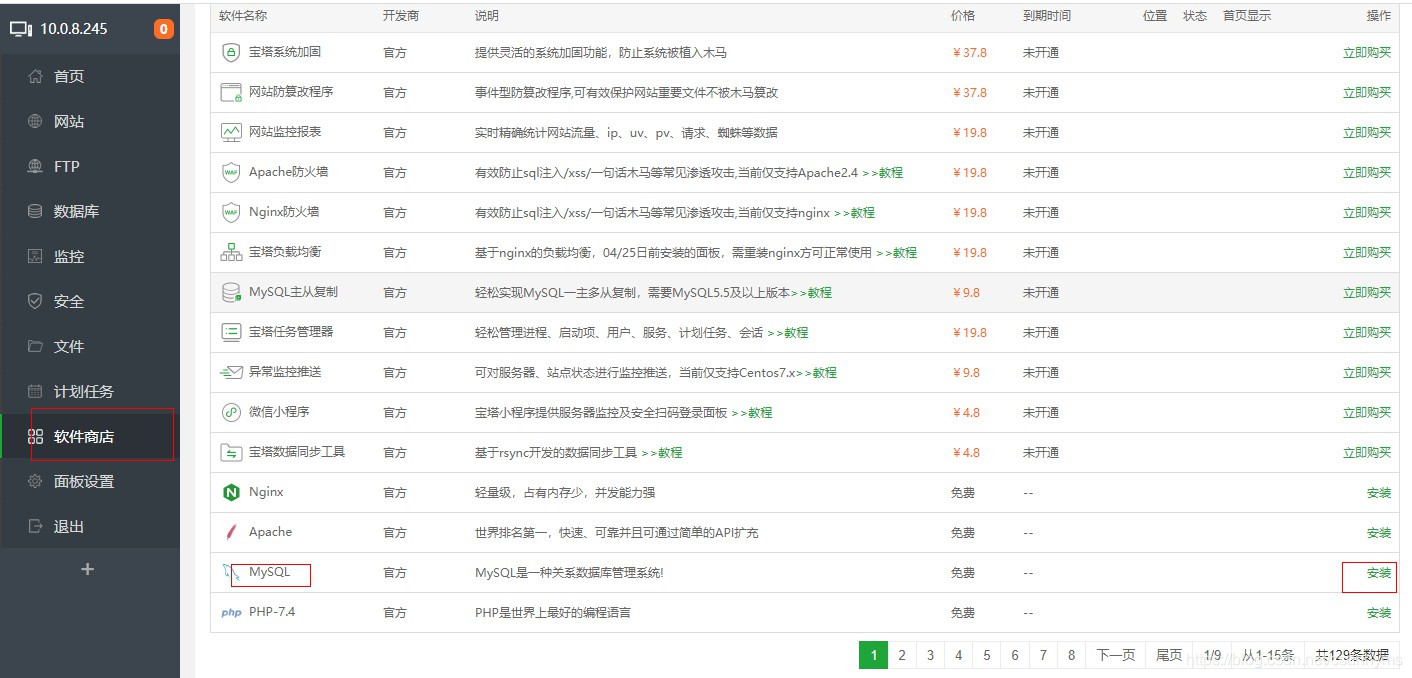The height and width of the screenshot is (678, 1412).
Task: Click 安装 for MySQL
Action: 1379,573
